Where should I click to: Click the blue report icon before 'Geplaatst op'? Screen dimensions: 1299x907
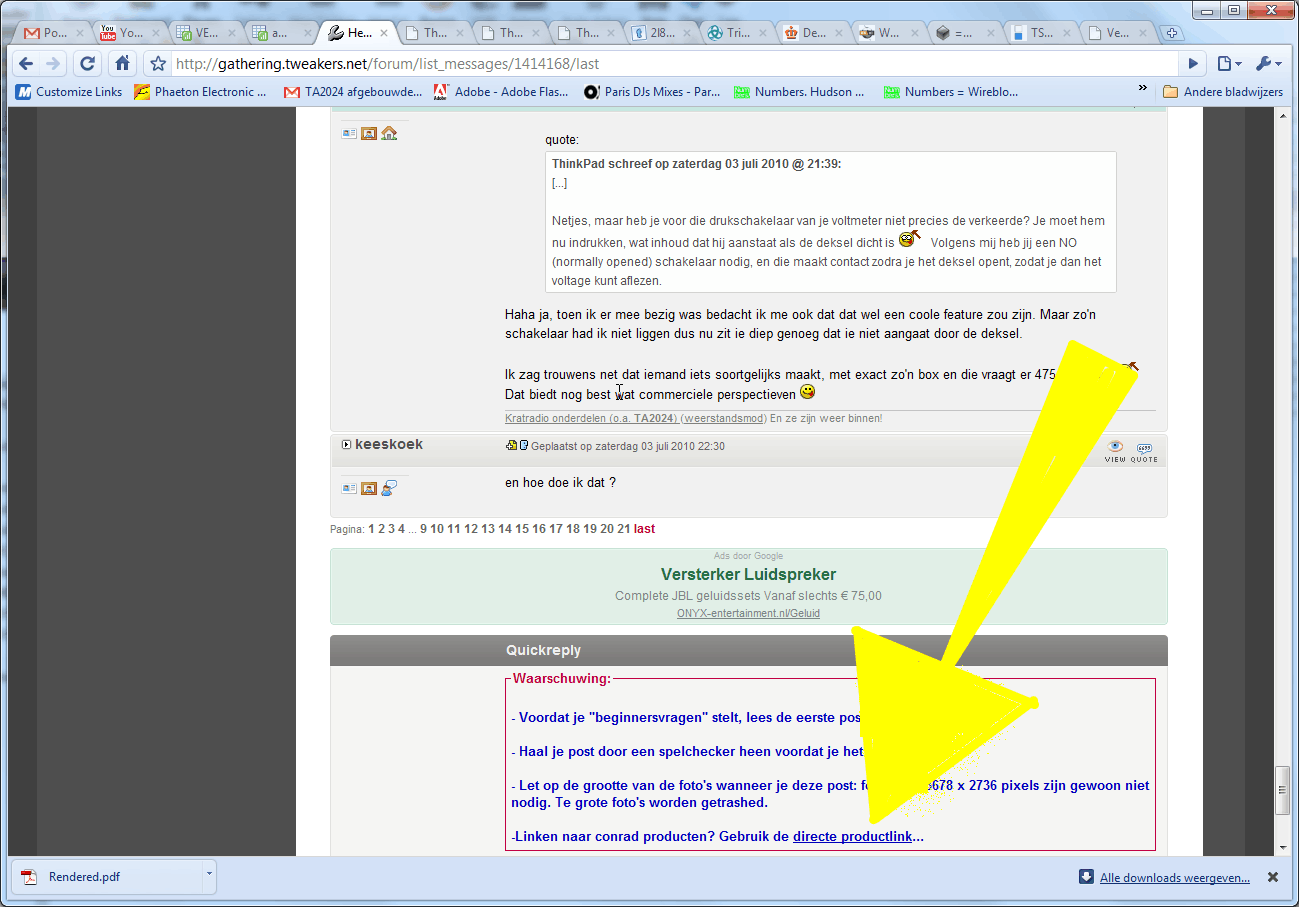(523, 446)
